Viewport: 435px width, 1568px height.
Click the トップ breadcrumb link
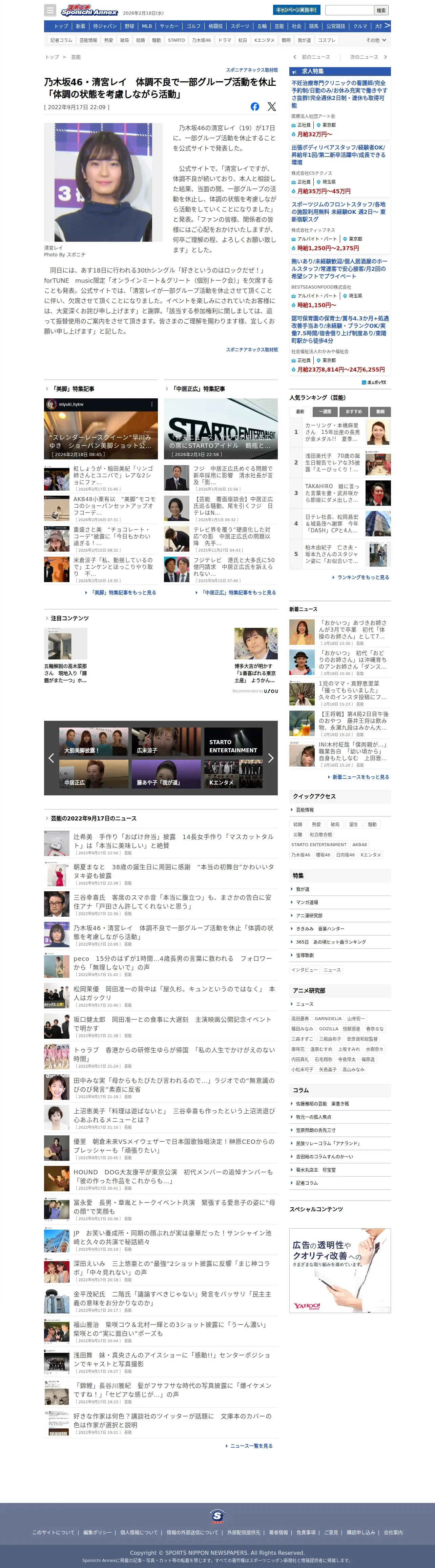pos(52,57)
